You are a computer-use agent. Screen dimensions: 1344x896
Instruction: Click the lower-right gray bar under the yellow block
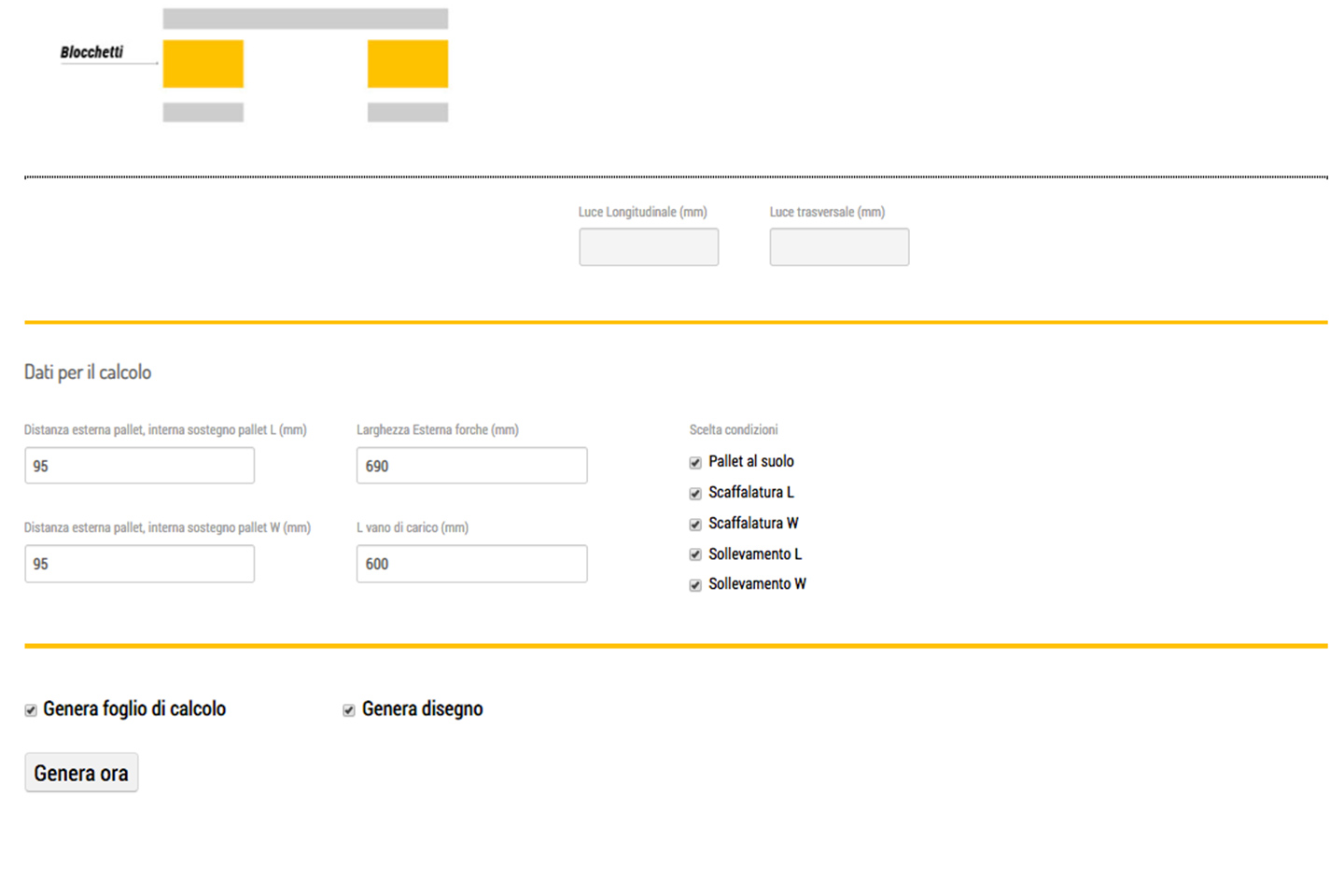pos(407,112)
